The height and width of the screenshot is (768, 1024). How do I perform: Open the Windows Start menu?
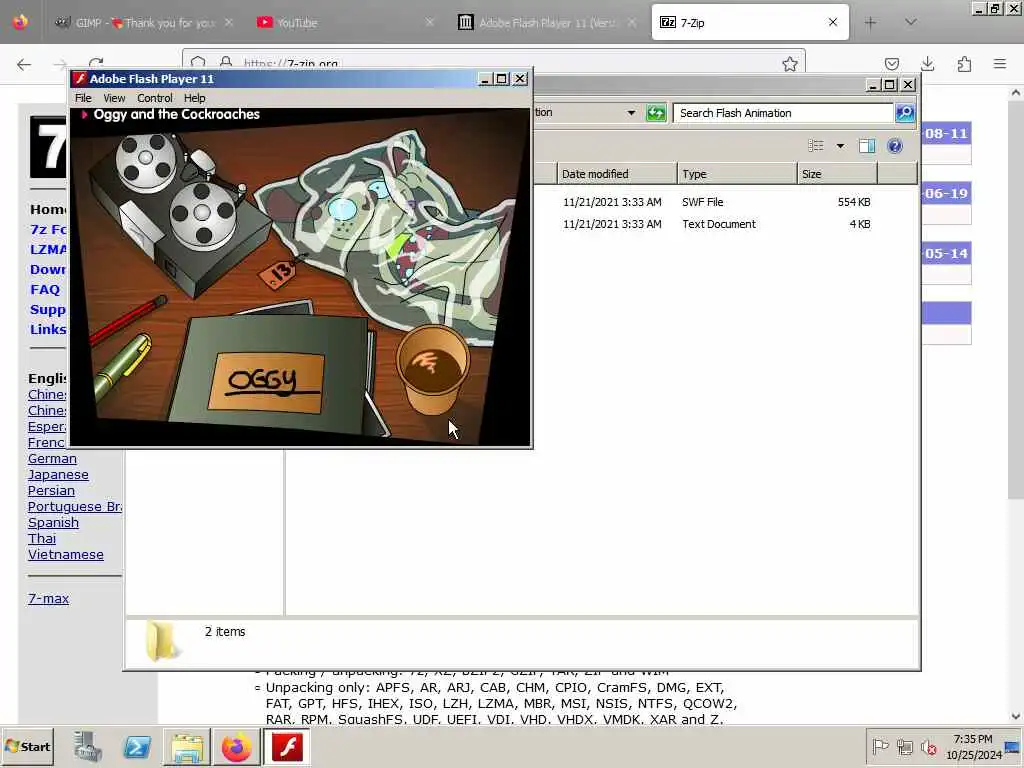tap(27, 746)
